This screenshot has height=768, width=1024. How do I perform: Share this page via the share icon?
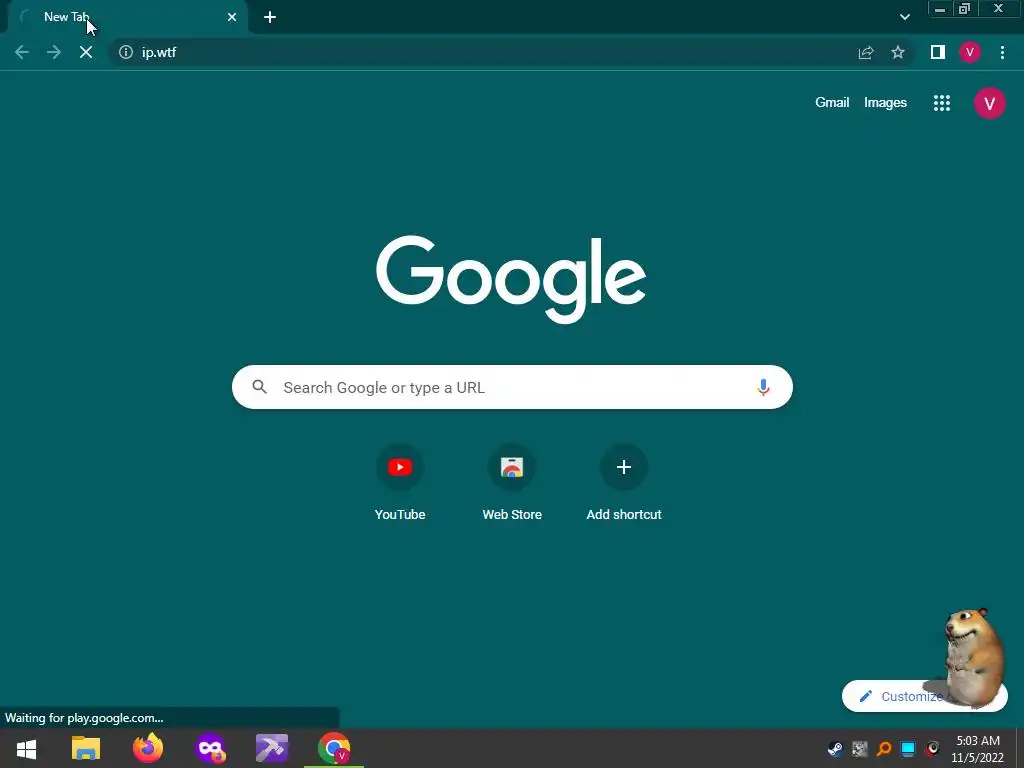tap(866, 52)
